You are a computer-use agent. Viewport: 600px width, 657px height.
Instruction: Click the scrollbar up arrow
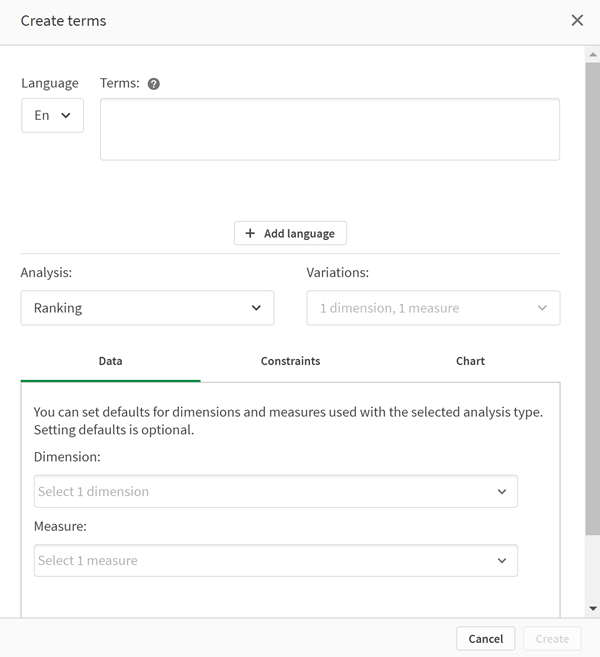click(592, 54)
